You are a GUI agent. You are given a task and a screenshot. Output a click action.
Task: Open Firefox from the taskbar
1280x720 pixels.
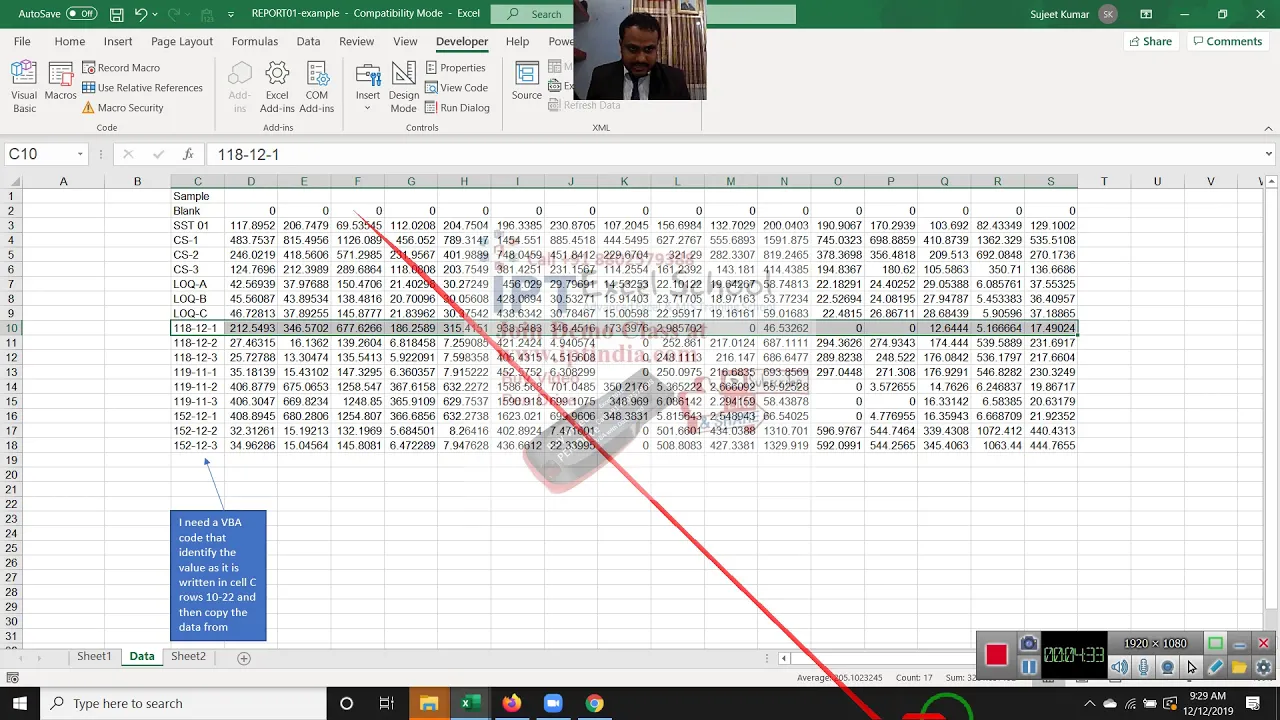(x=512, y=703)
